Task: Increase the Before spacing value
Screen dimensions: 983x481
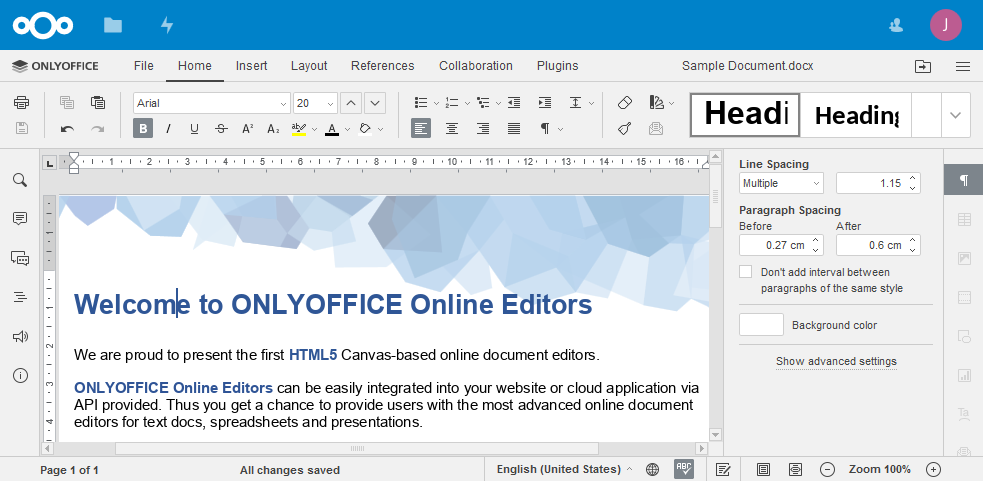Action: pos(816,240)
